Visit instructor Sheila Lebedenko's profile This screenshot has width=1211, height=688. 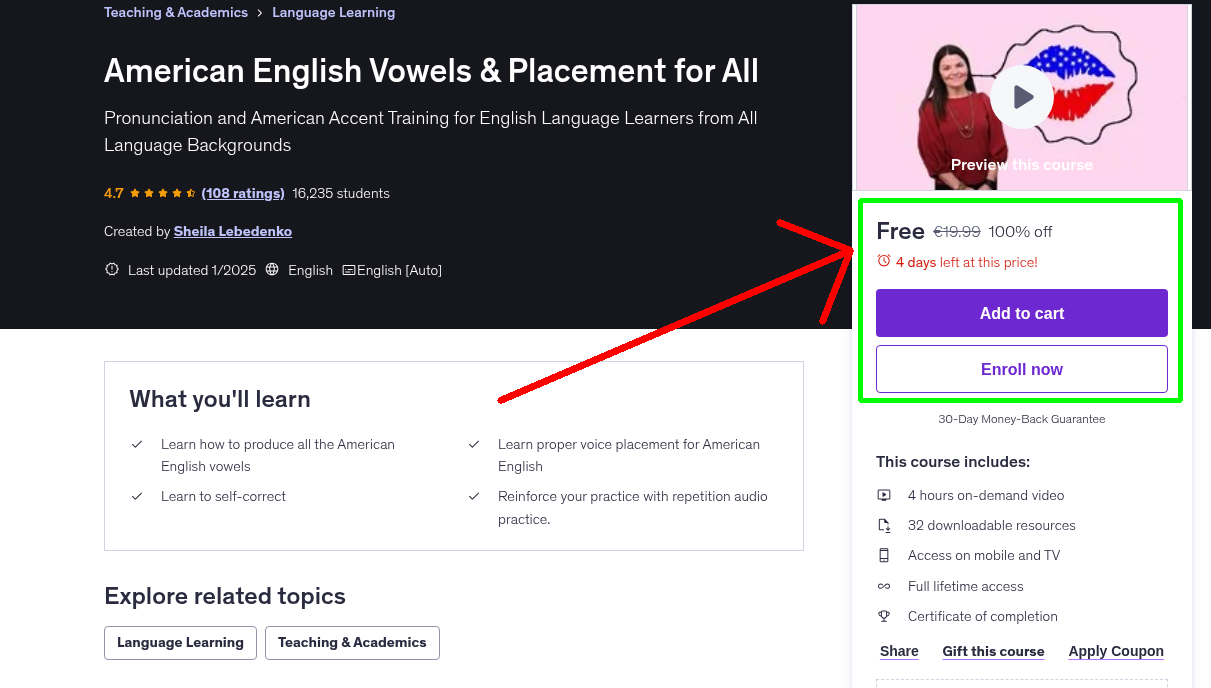233,231
